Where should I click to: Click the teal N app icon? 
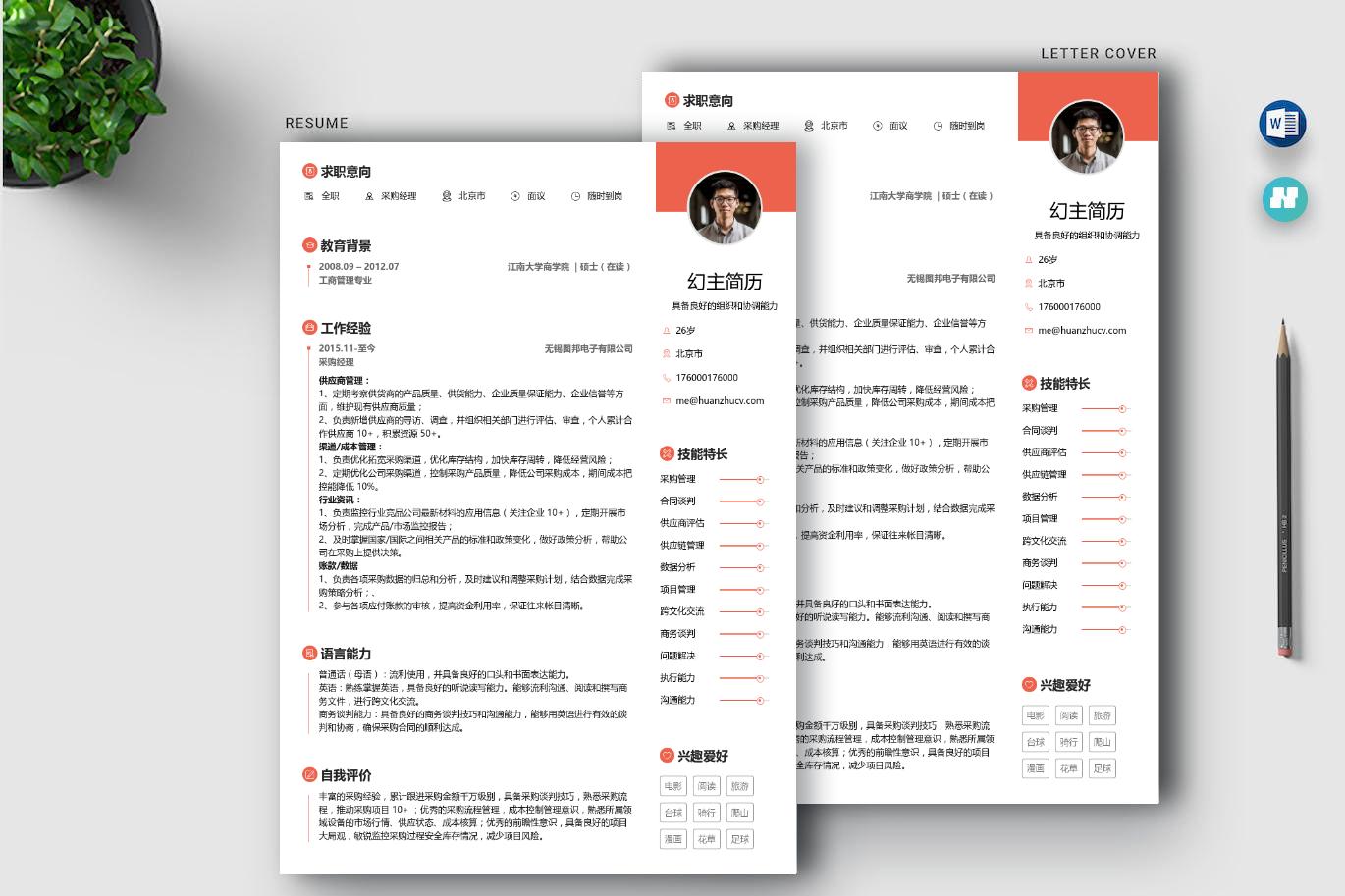pyautogui.click(x=1284, y=198)
